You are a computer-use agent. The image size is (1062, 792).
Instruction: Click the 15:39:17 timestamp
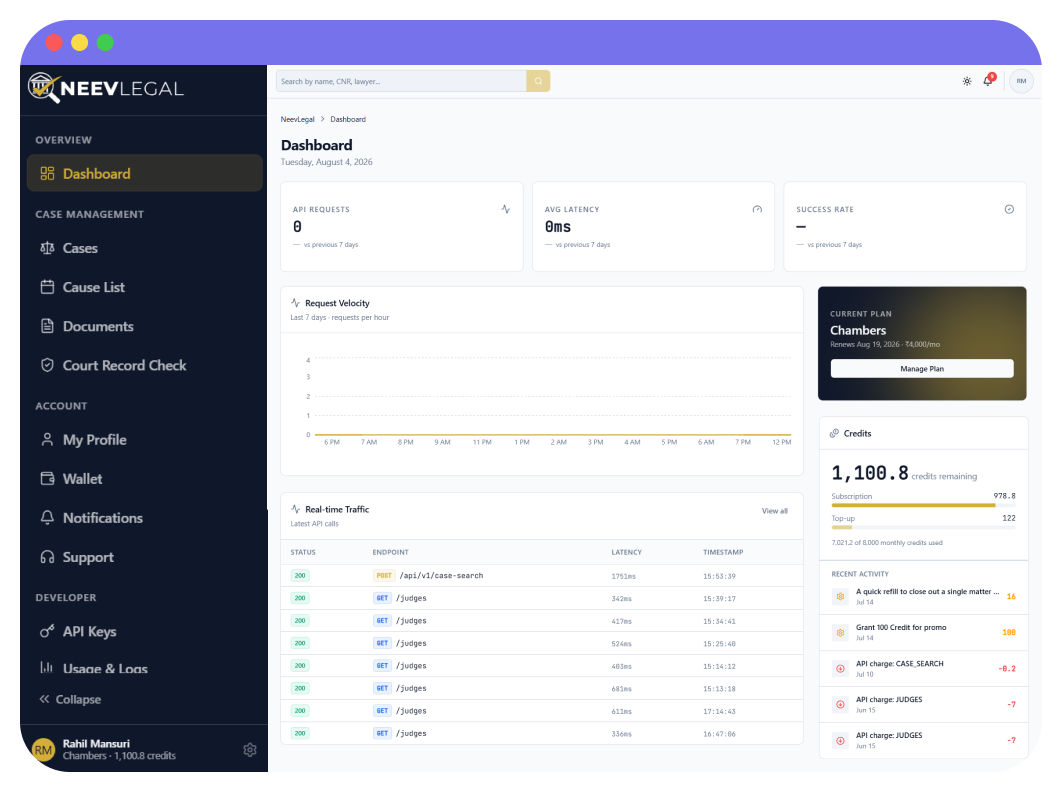(x=719, y=599)
